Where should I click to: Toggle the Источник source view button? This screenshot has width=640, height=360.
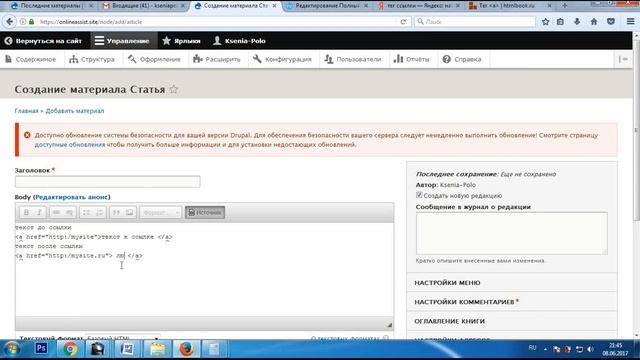pos(205,212)
